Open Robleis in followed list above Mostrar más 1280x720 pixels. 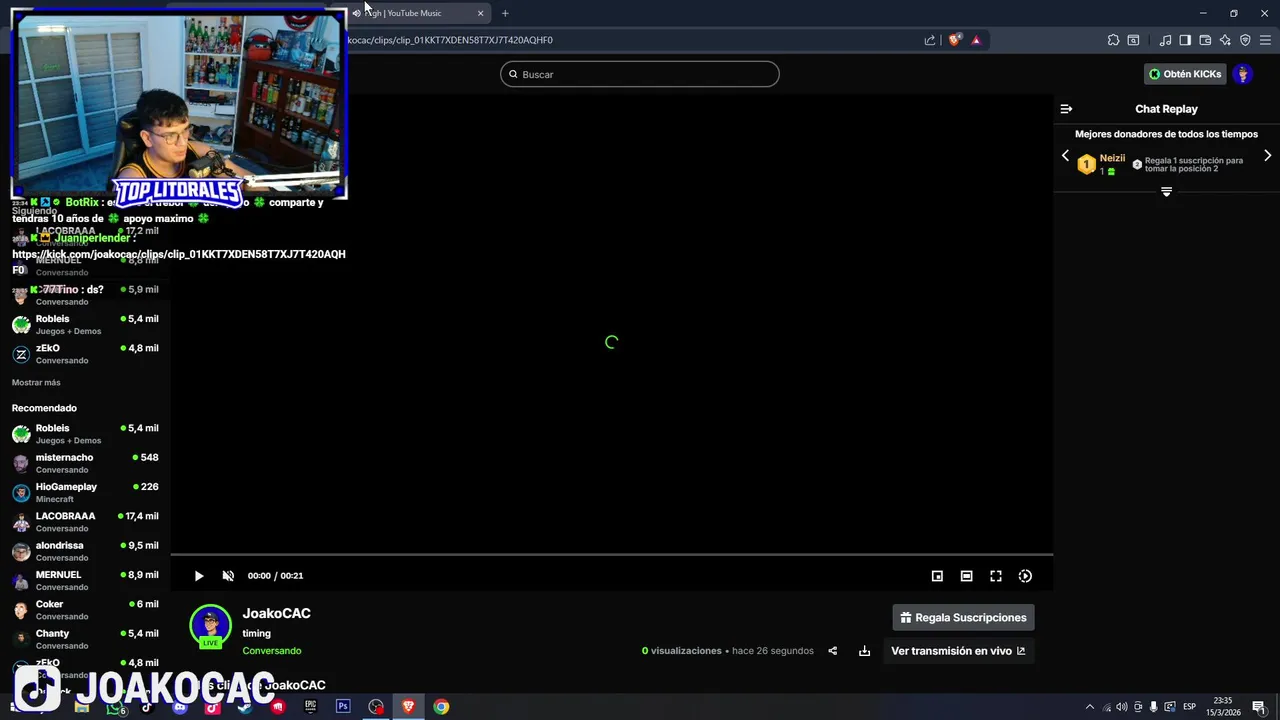point(85,325)
